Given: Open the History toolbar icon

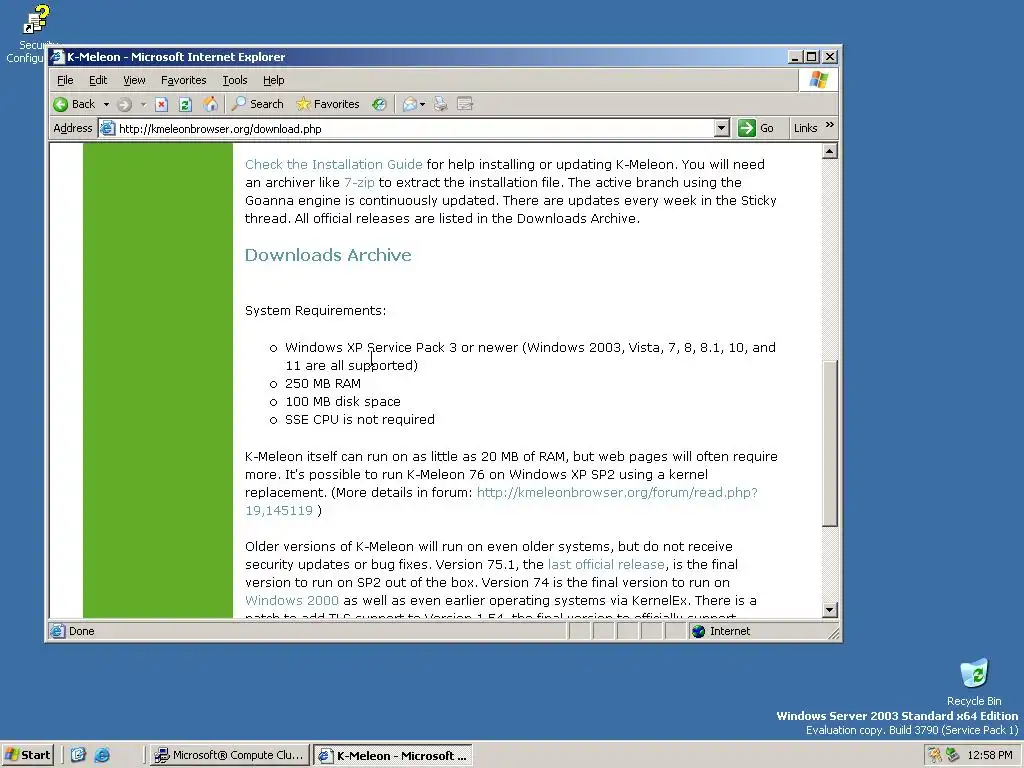Looking at the screenshot, I should pos(379,104).
